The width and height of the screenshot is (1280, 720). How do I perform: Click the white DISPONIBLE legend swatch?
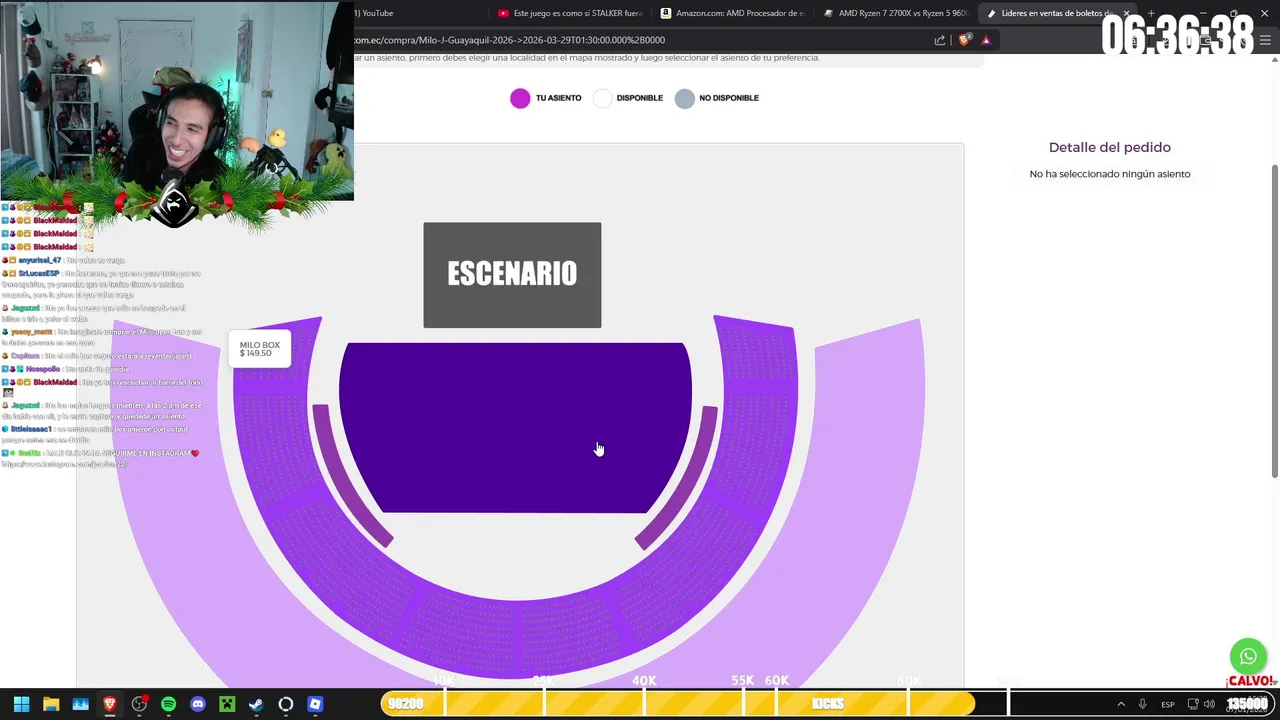602,98
